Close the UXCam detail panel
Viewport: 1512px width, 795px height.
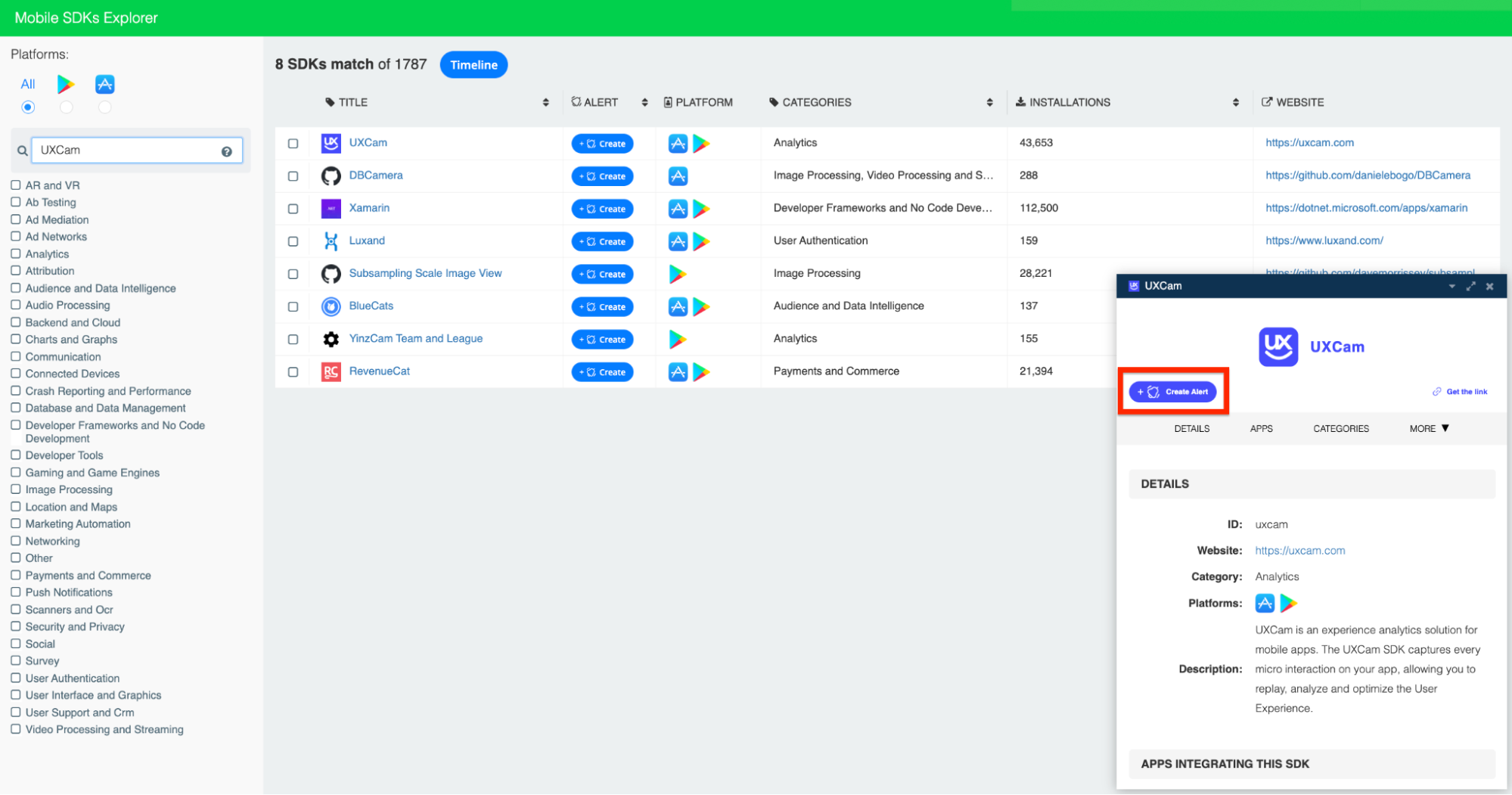[1489, 286]
